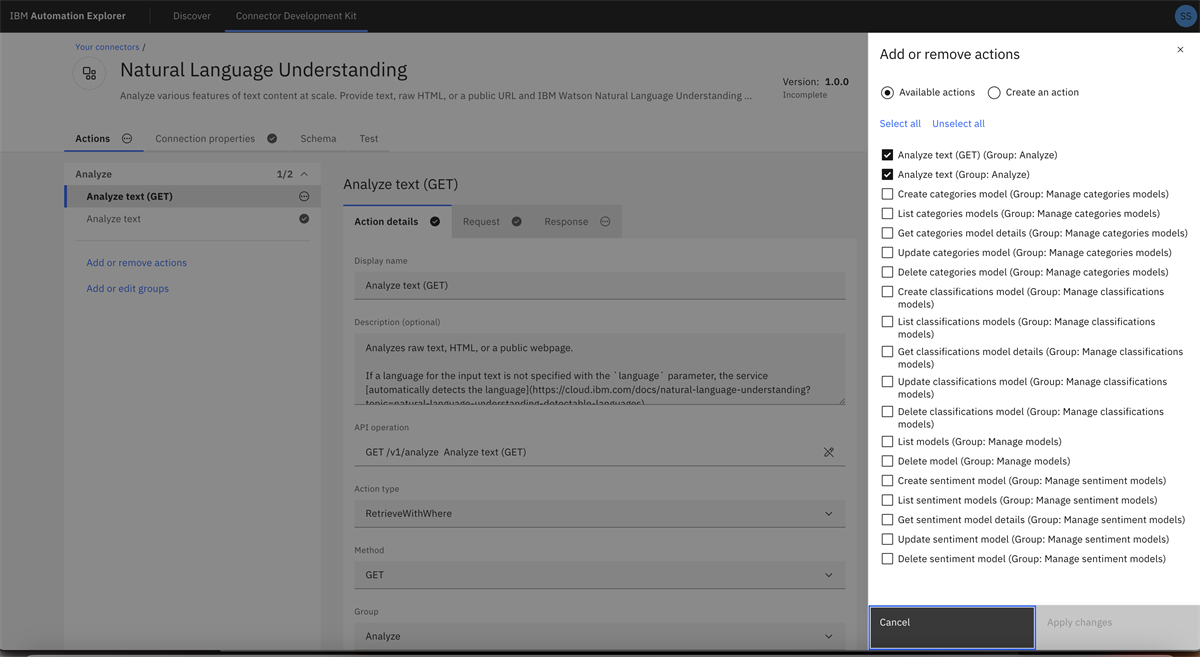Check Update sentiment model checkbox
This screenshot has height=657, width=1200.
click(x=887, y=539)
